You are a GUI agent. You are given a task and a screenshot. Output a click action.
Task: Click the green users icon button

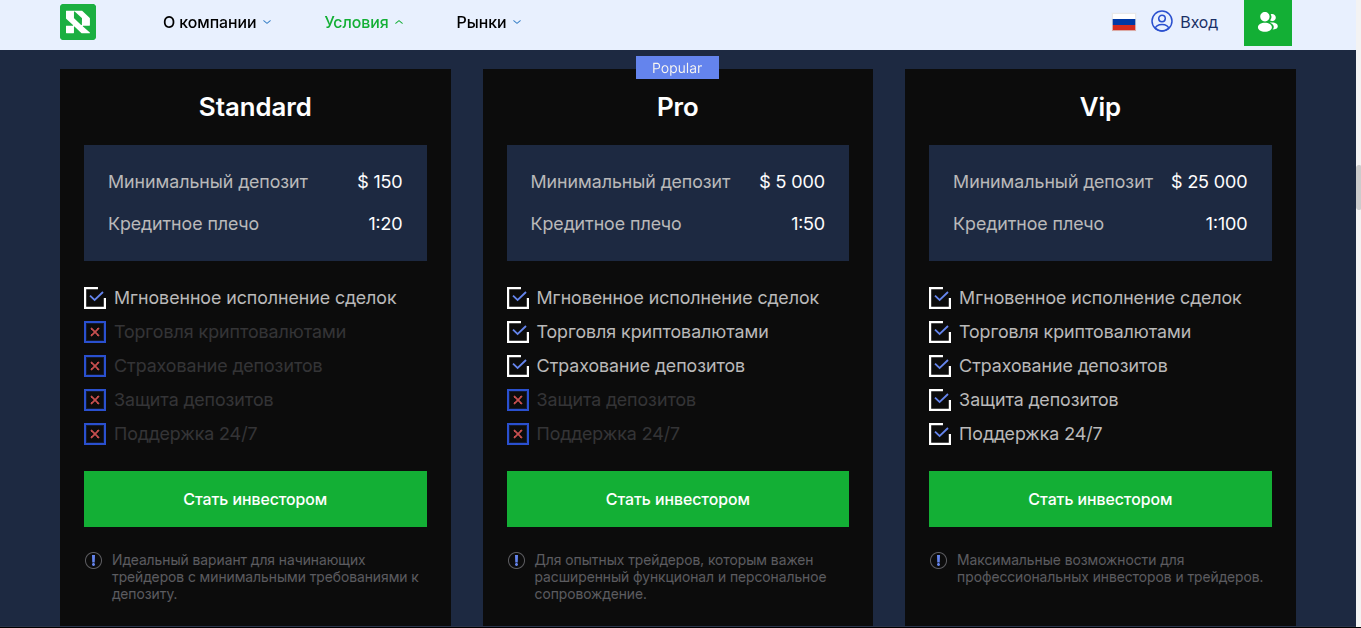pyautogui.click(x=1267, y=22)
